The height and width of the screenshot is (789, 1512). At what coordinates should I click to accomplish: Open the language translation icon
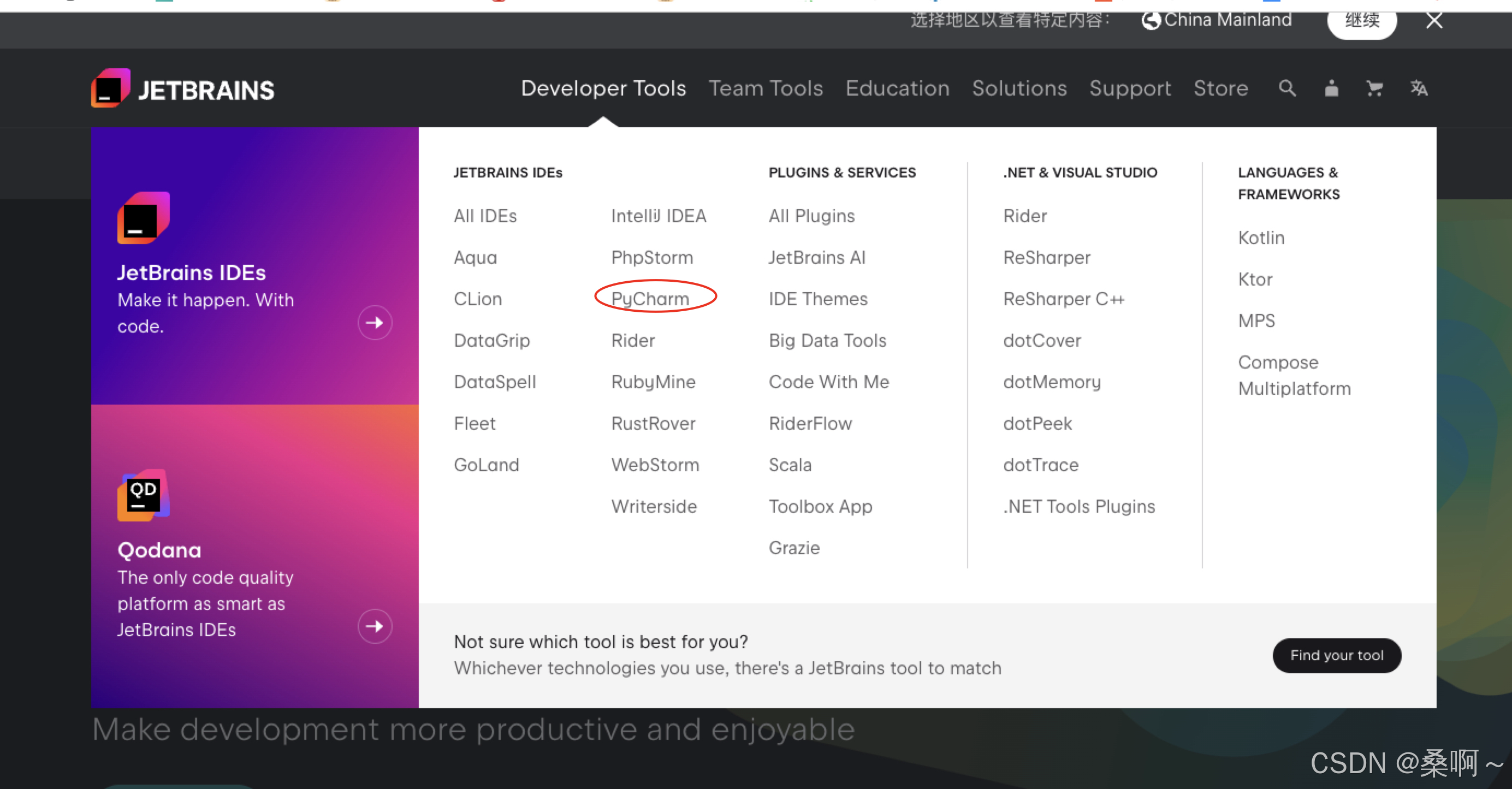[1419, 88]
